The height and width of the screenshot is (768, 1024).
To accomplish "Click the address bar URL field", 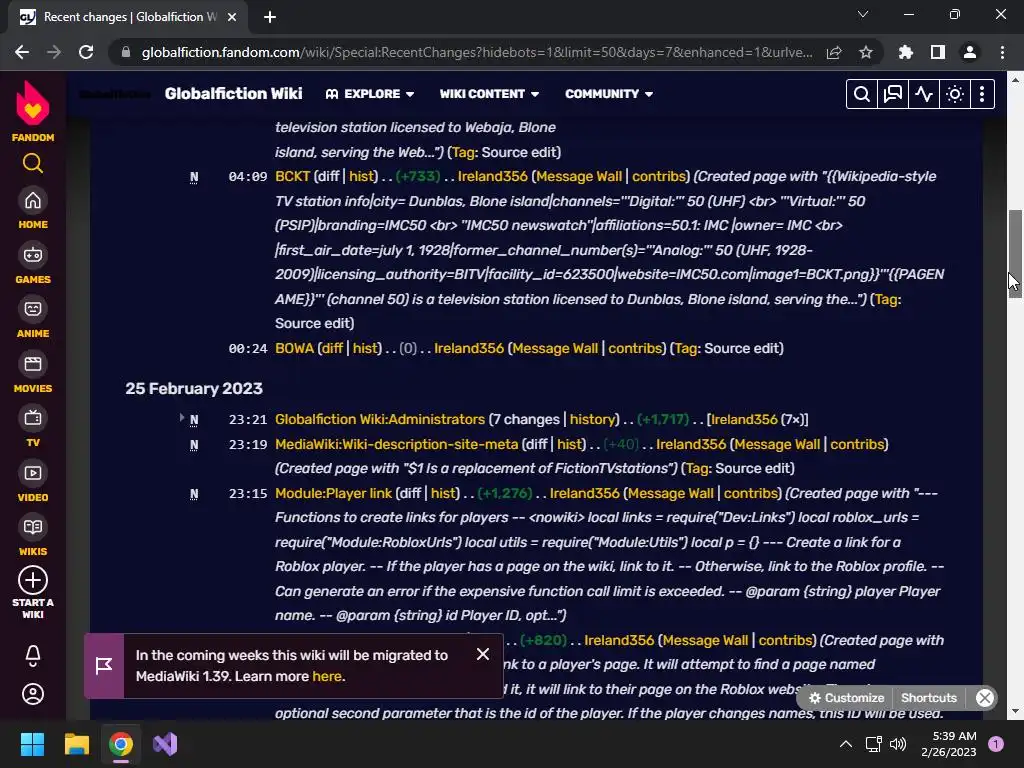I will (x=477, y=52).
